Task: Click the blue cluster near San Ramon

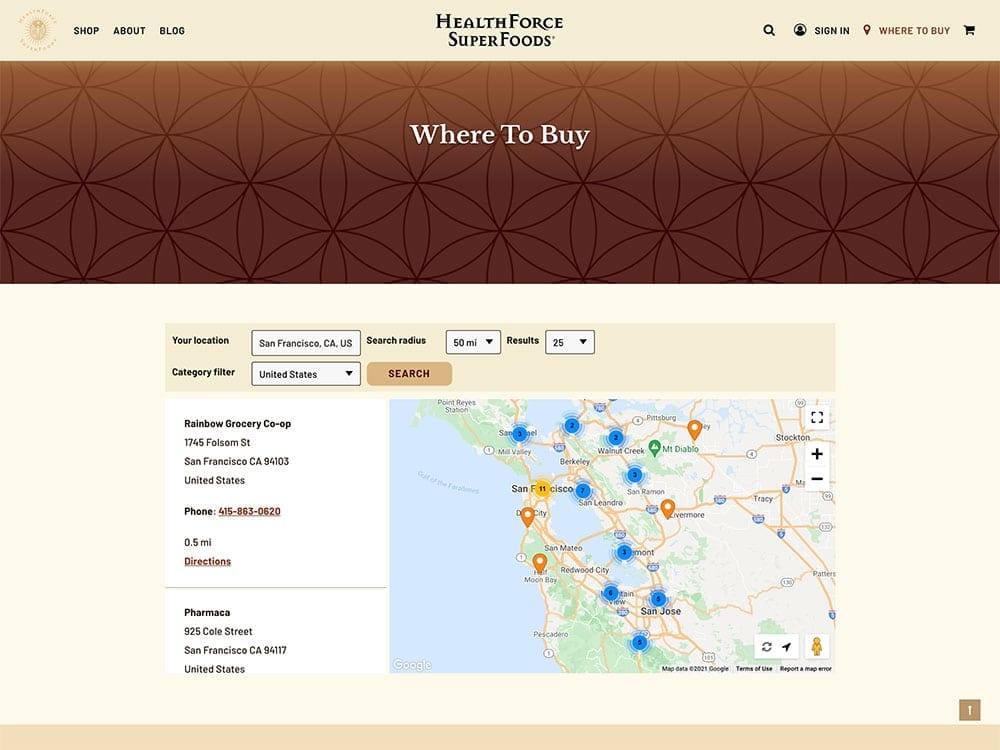Action: pyautogui.click(x=634, y=474)
